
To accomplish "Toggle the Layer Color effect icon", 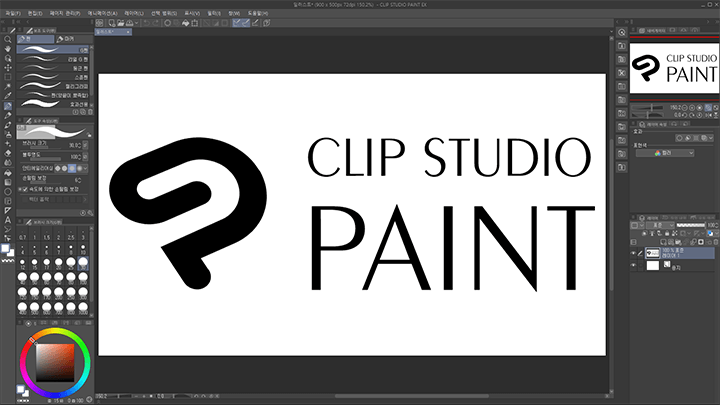I will (x=704, y=138).
